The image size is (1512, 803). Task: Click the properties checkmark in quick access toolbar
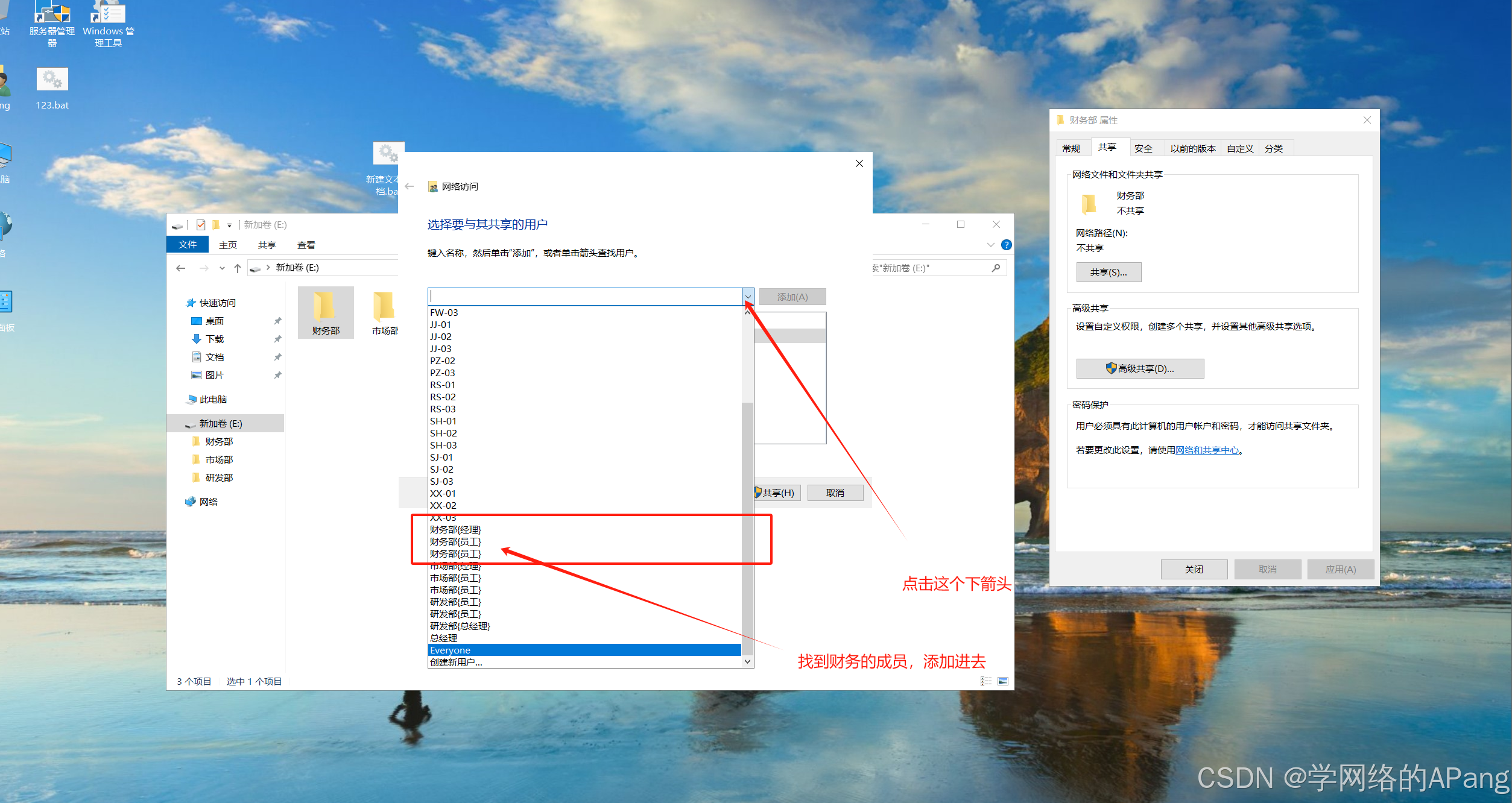pyautogui.click(x=201, y=225)
